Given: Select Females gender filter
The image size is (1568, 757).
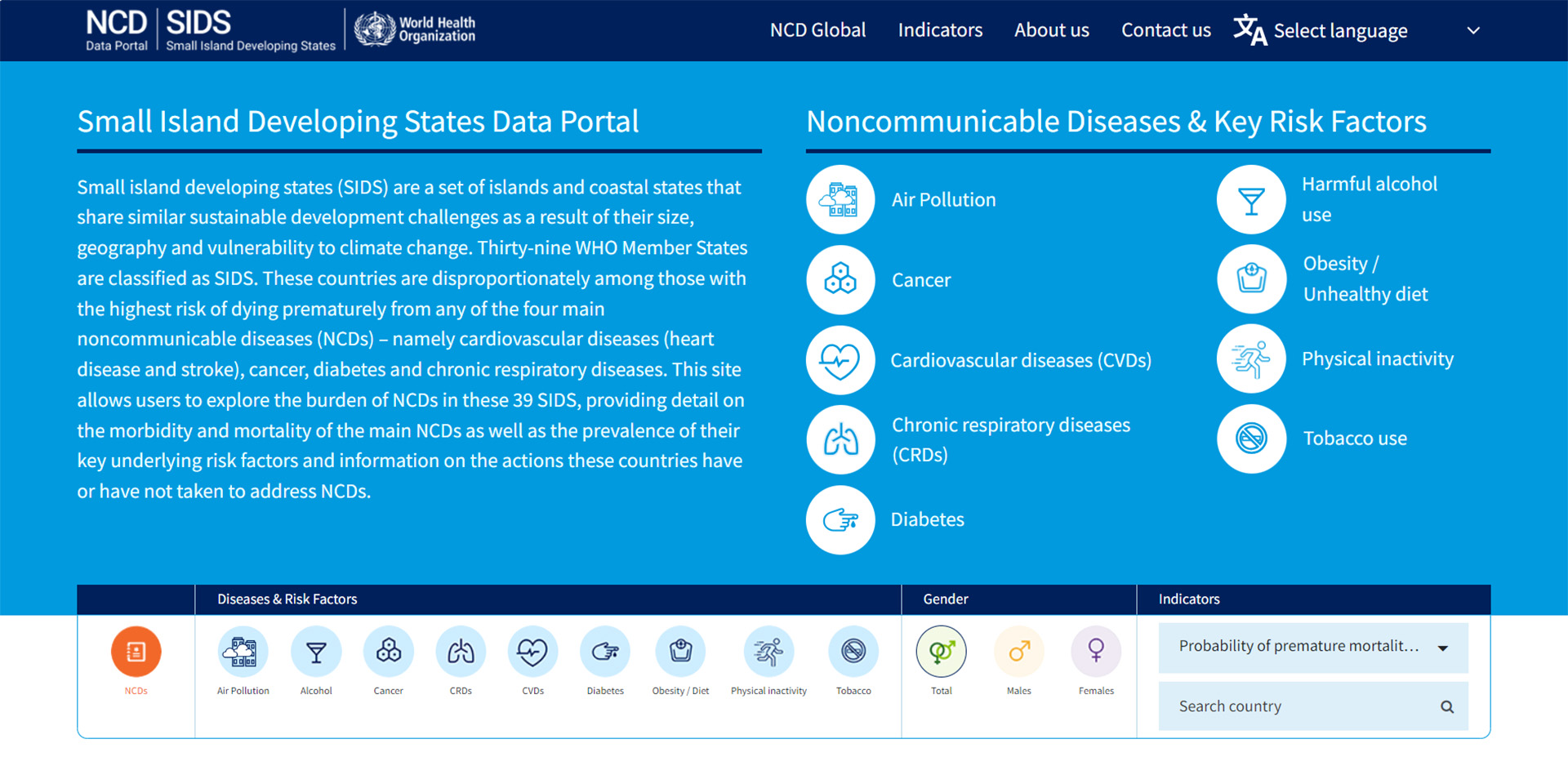Looking at the screenshot, I should (x=1095, y=652).
